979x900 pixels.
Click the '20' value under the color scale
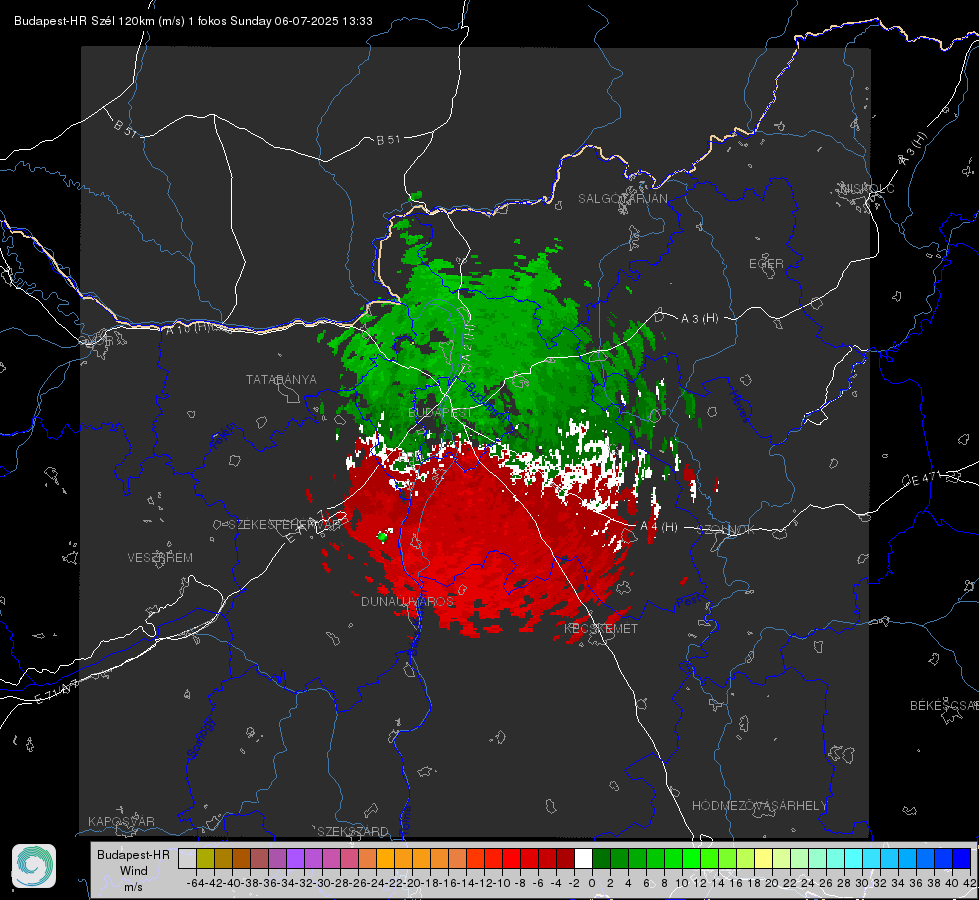pos(772,883)
